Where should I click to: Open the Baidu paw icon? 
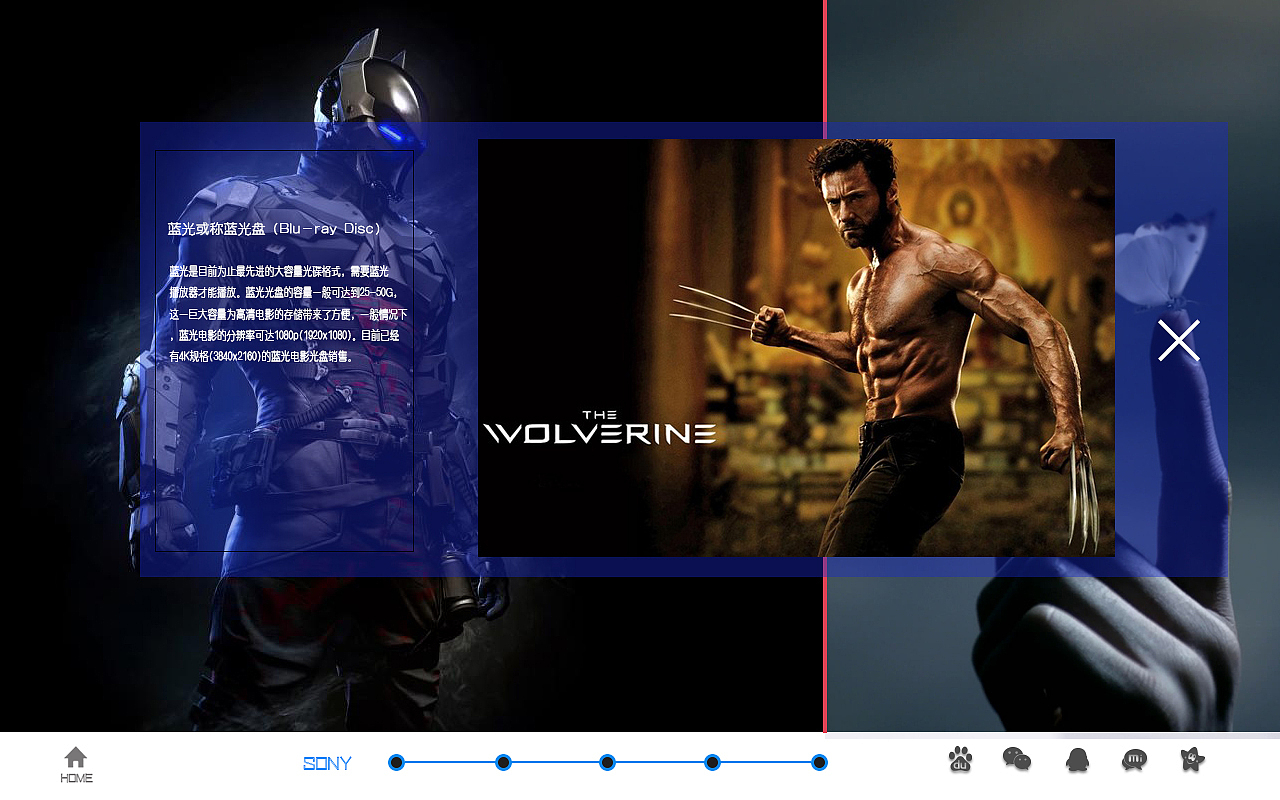[x=960, y=760]
